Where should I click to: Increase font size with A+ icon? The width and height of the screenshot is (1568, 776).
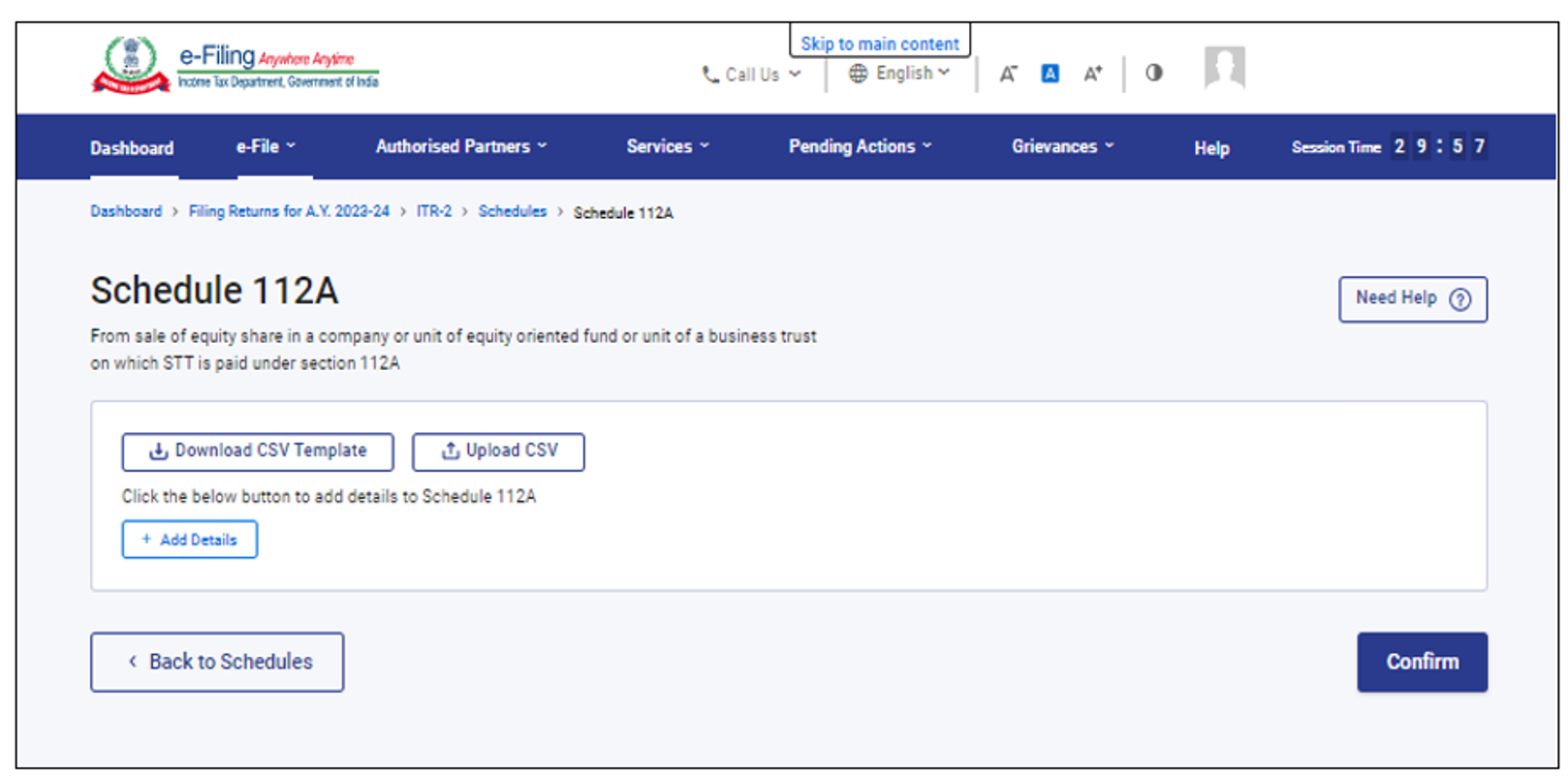tap(1092, 74)
